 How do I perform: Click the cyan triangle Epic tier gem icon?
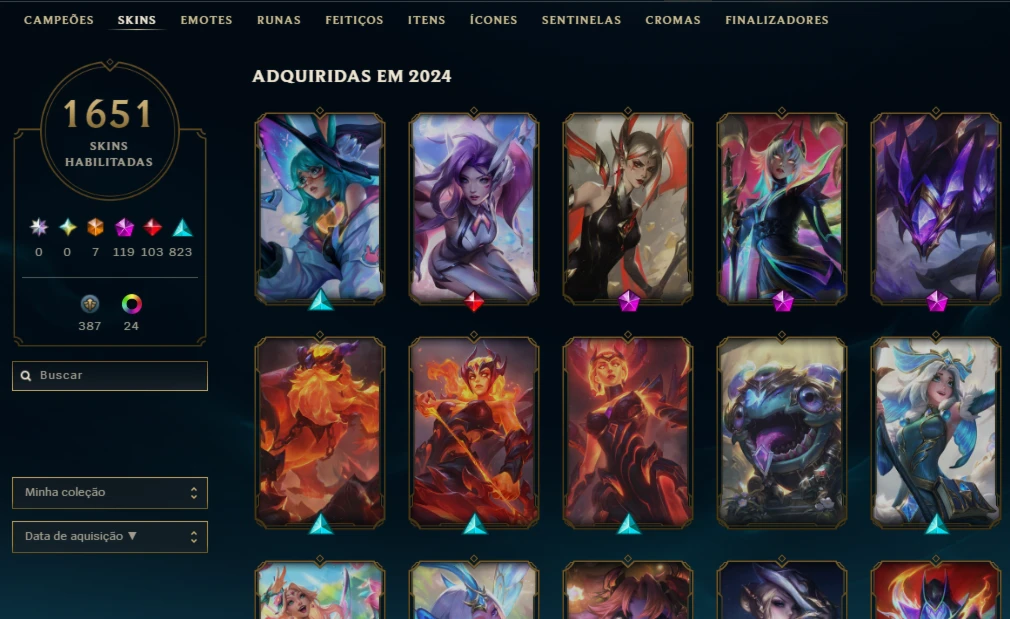[182, 227]
